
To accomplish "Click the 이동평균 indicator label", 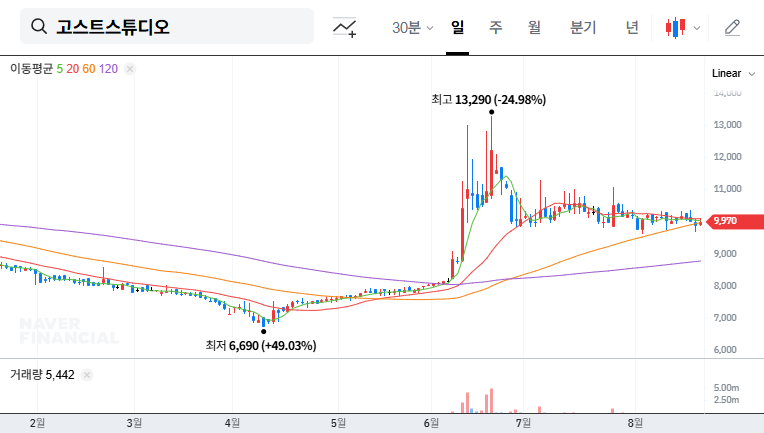I will tap(31, 69).
